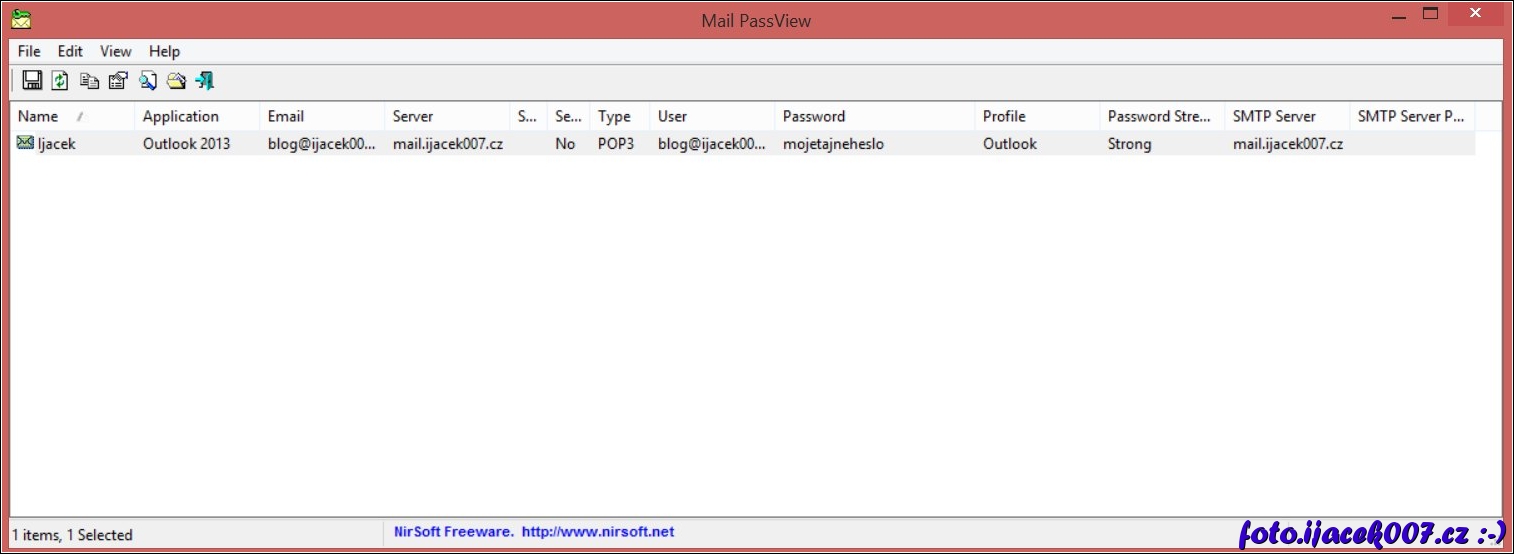The image size is (1514, 554).
Task: Click the Exit door toolbar icon
Action: 205,81
